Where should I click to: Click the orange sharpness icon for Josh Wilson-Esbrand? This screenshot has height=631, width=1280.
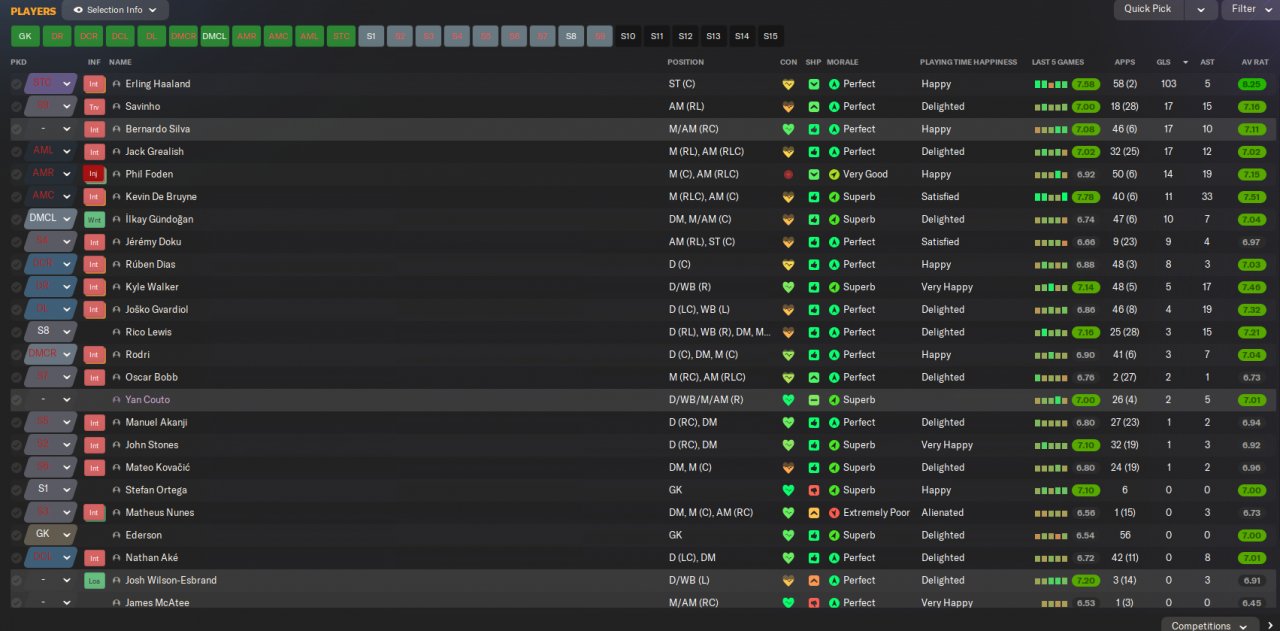point(814,580)
